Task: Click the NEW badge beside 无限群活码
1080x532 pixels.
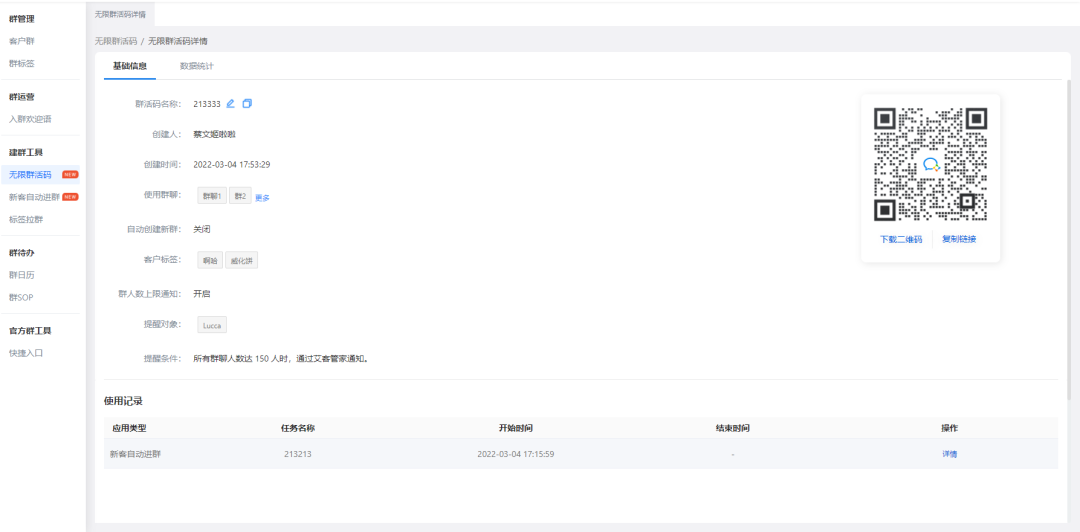Action: coord(70,175)
